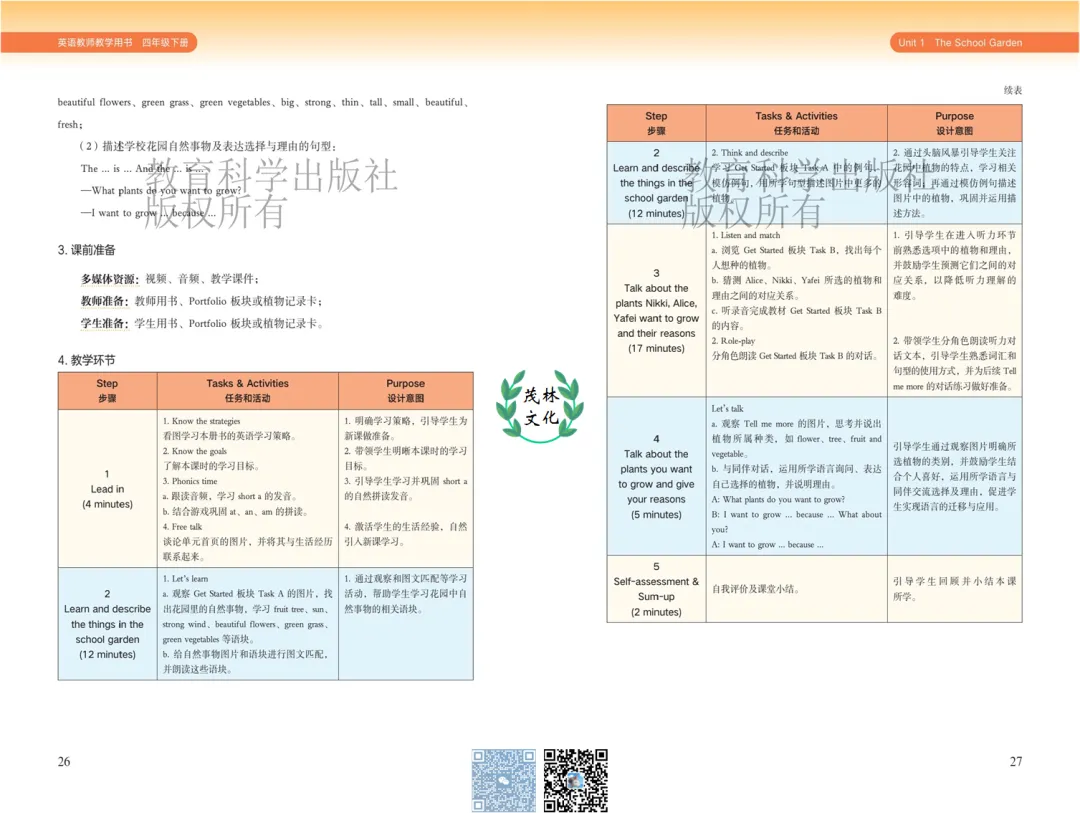
Task: Click the 续表 label above right table
Action: pyautogui.click(x=1013, y=90)
